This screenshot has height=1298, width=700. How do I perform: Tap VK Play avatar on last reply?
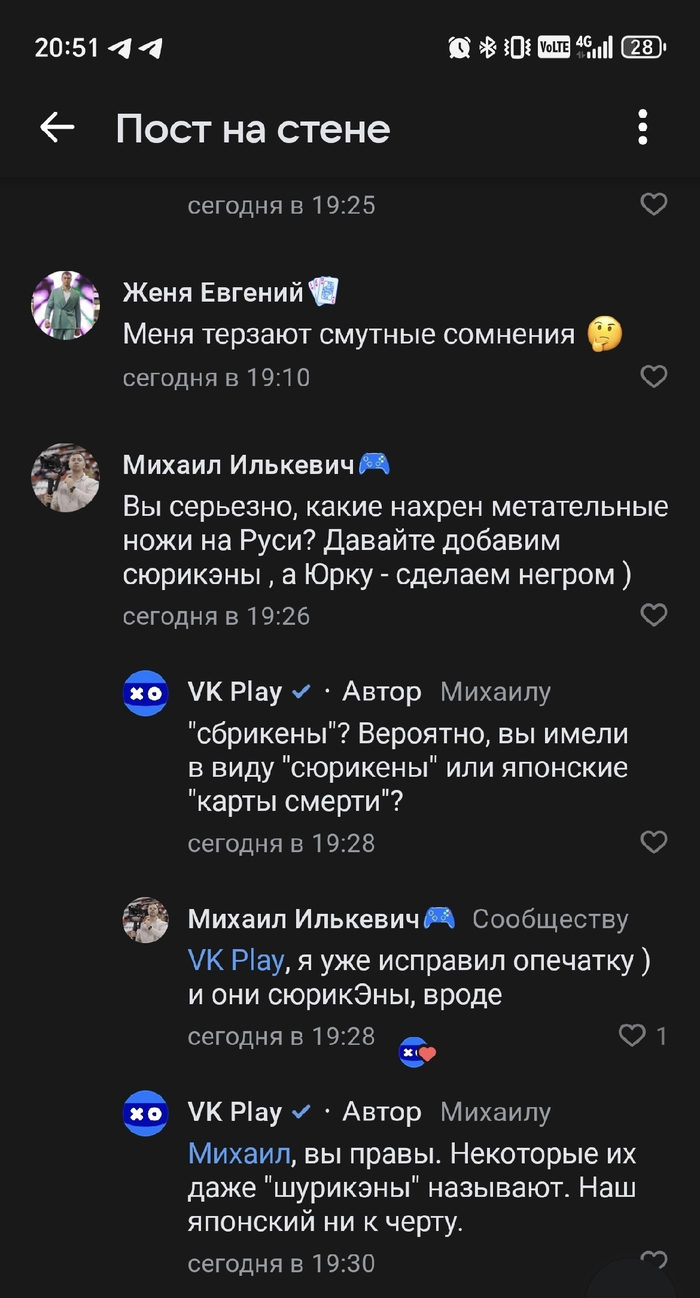[x=145, y=1113]
